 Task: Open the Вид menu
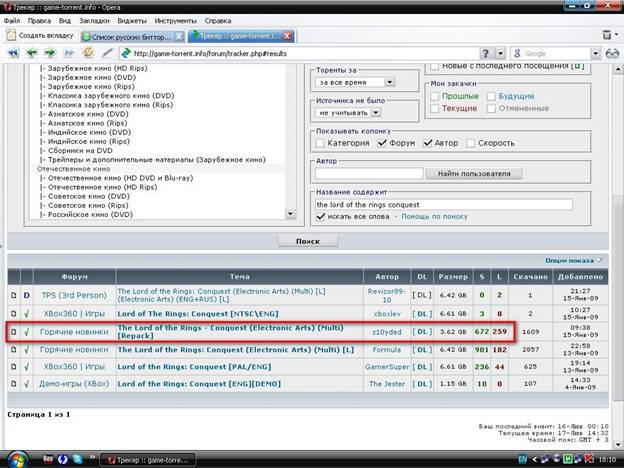[x=65, y=21]
